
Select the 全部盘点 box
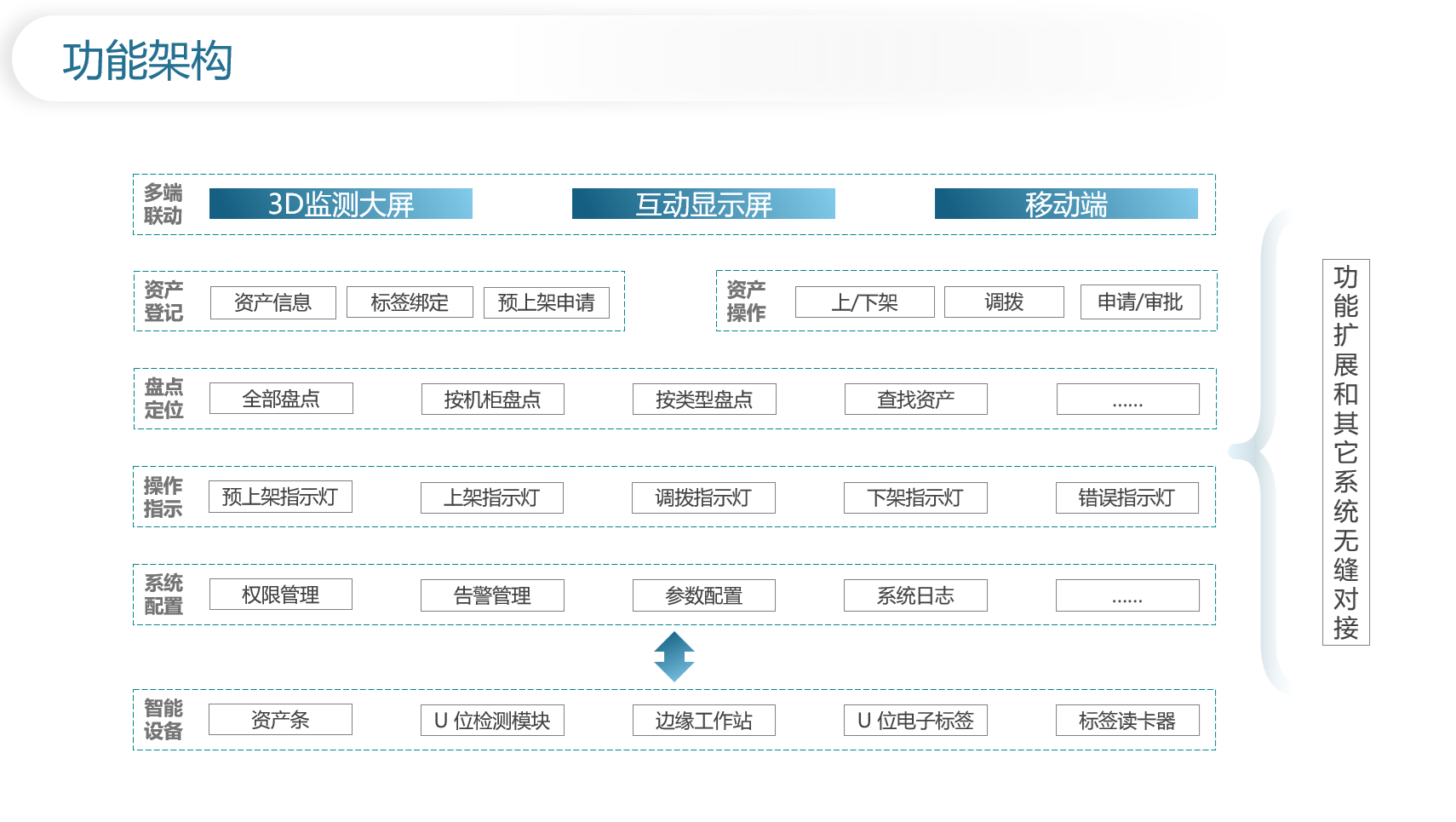(x=281, y=399)
